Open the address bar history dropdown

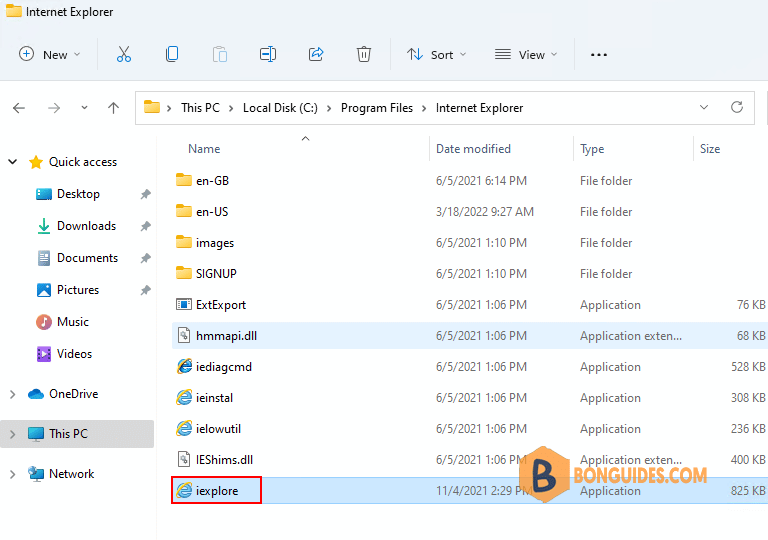(x=704, y=107)
